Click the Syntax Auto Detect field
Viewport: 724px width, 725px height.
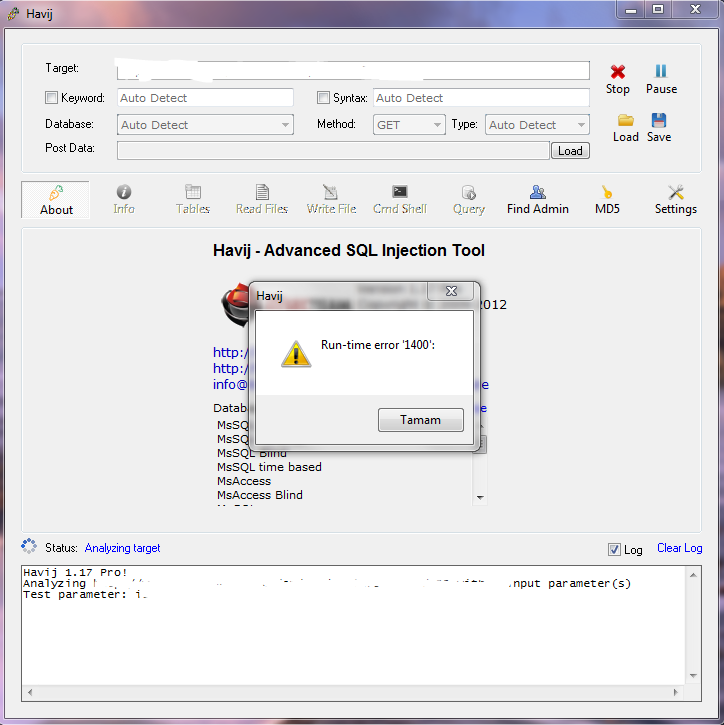coord(481,98)
